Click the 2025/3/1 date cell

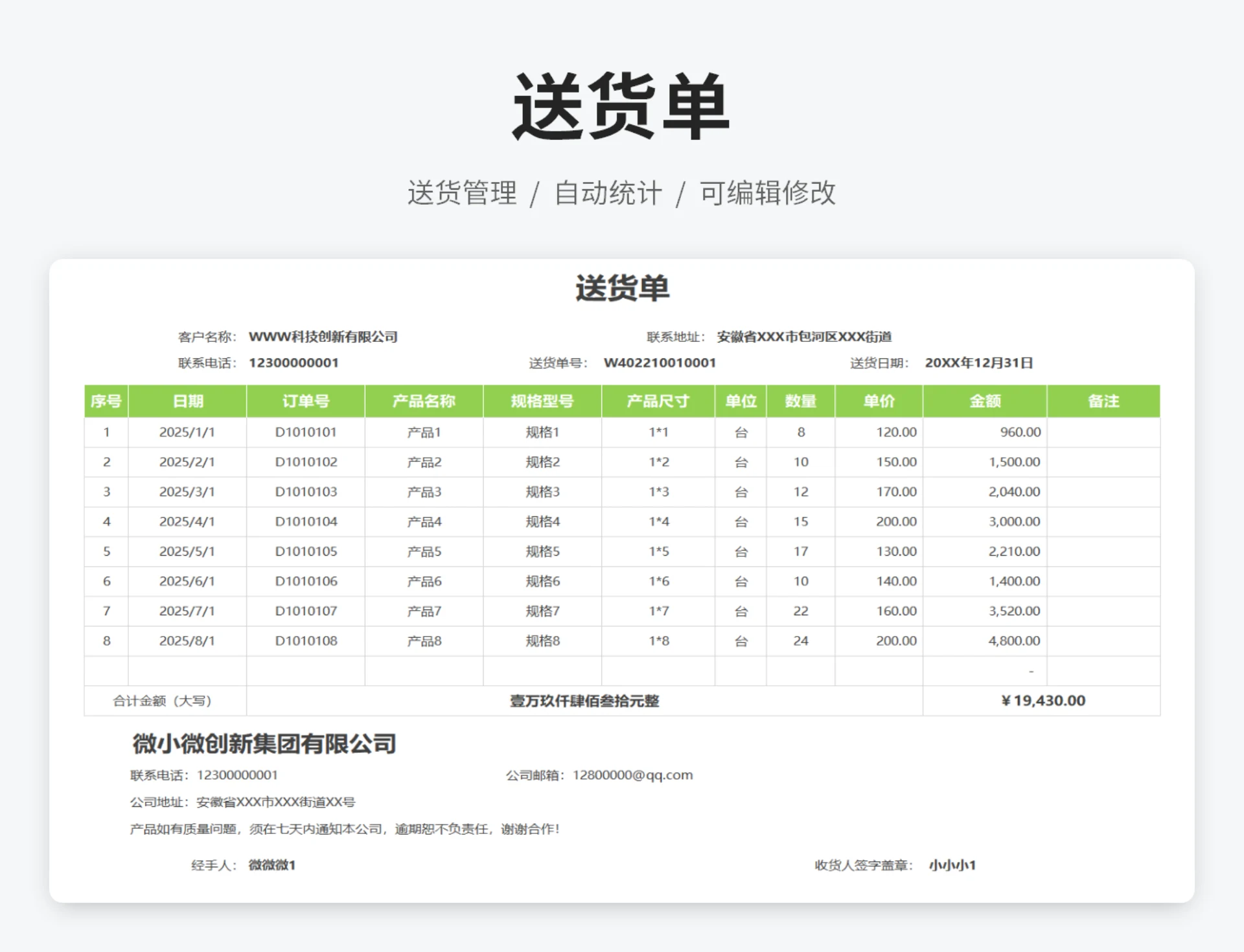click(187, 492)
